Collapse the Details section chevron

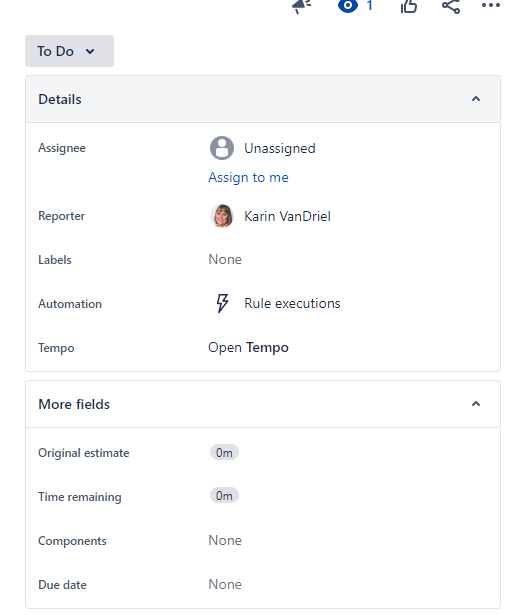point(476,99)
